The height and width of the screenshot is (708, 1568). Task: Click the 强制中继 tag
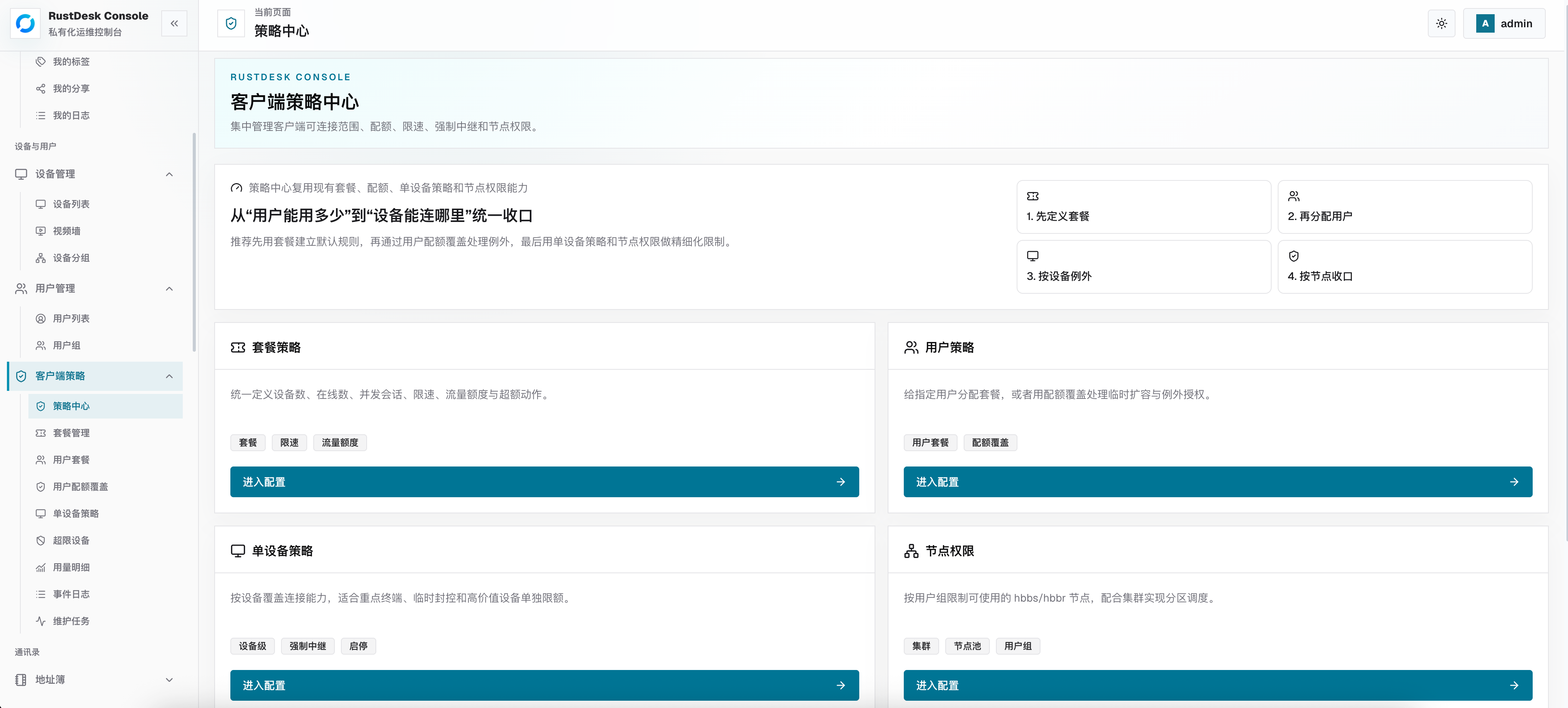[x=308, y=646]
